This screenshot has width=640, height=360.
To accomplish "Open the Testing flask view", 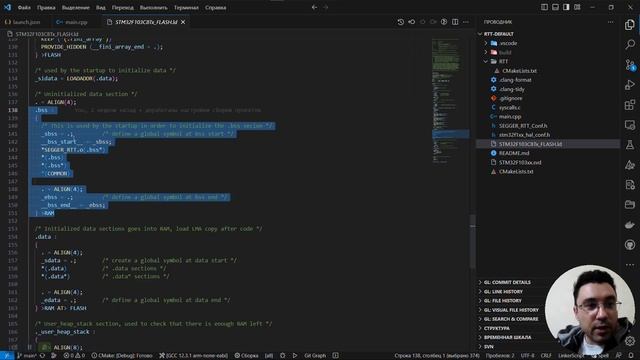I will 630,145.
